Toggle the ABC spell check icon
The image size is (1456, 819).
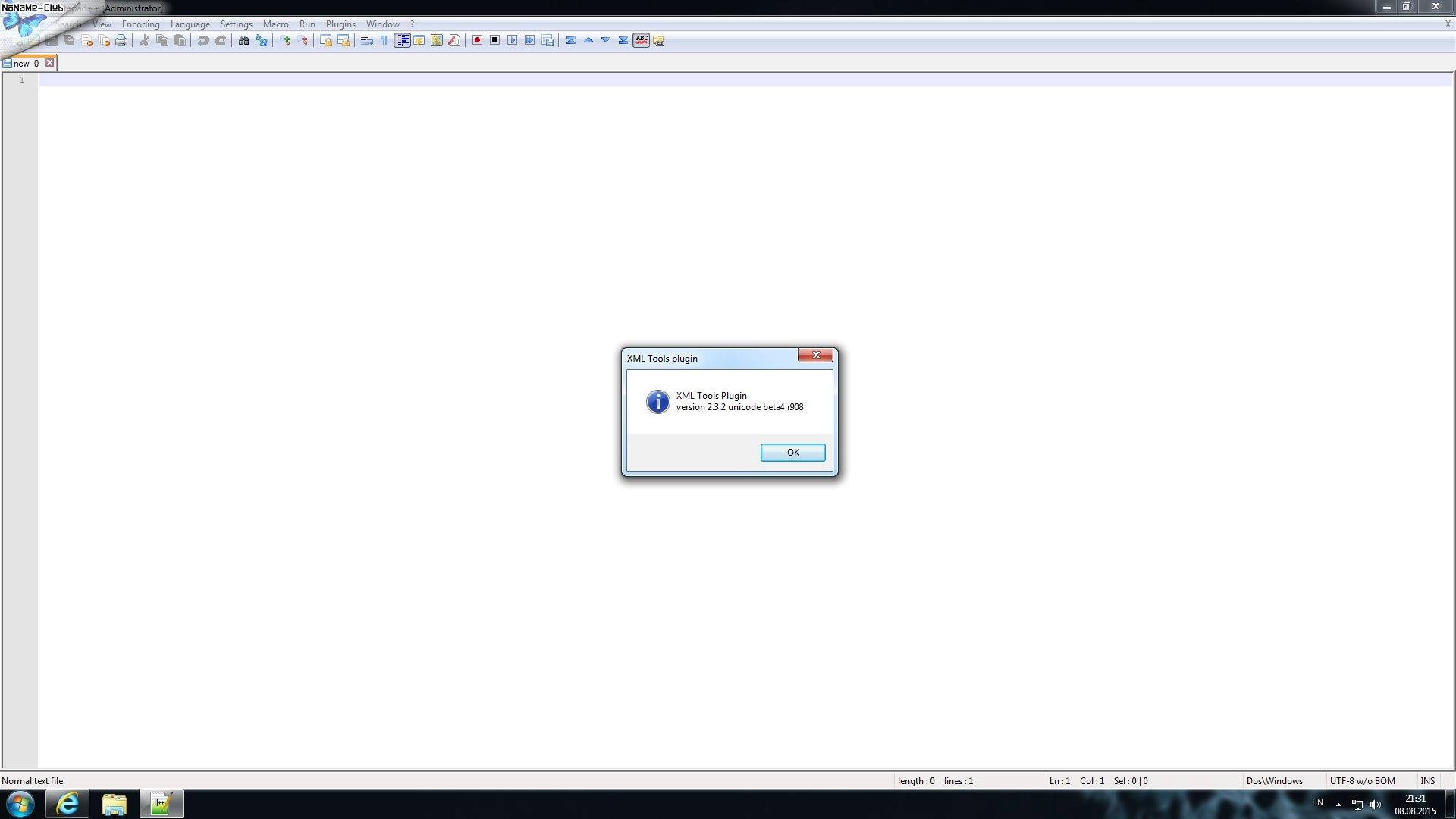[x=641, y=40]
